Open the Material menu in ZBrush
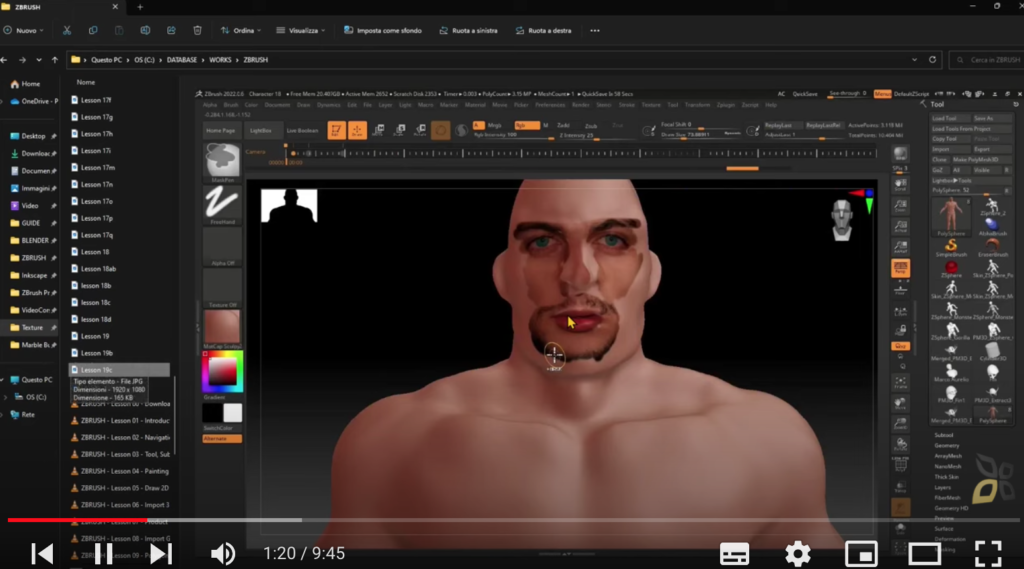 [x=475, y=105]
